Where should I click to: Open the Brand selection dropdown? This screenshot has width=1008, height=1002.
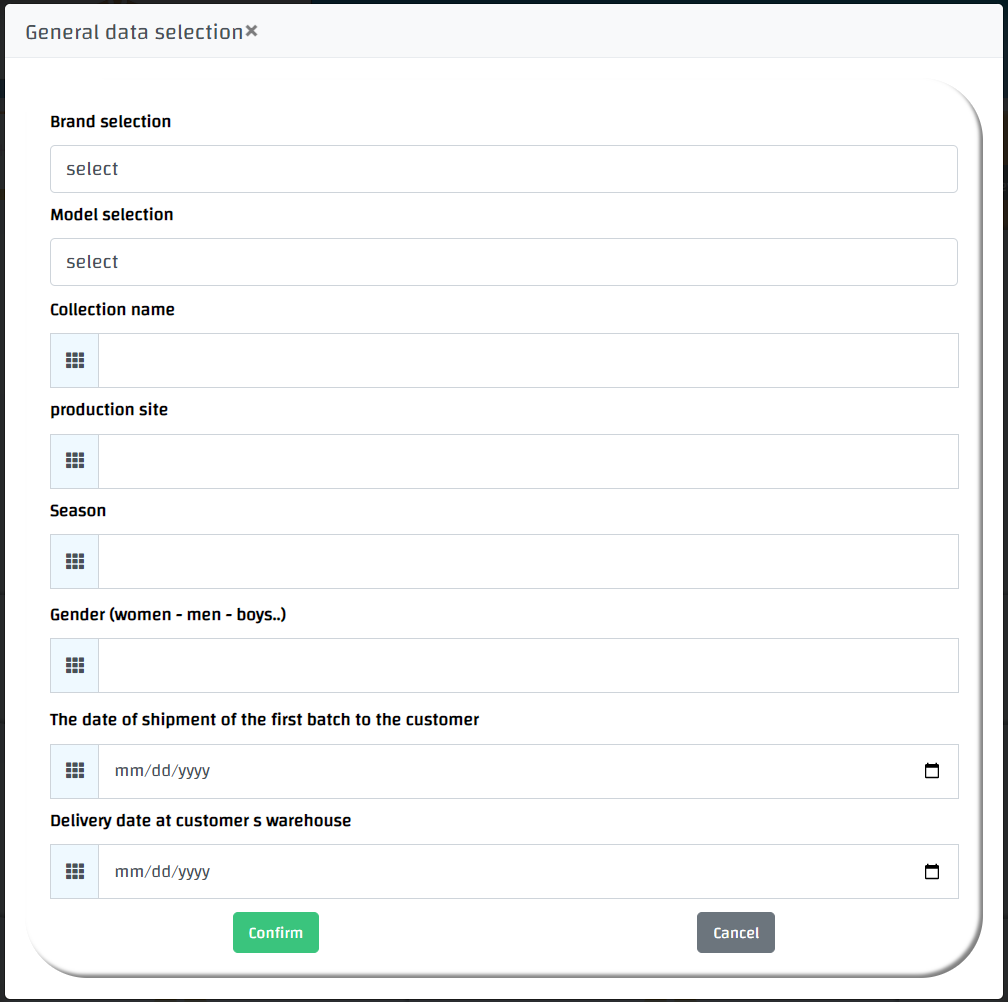[503, 169]
